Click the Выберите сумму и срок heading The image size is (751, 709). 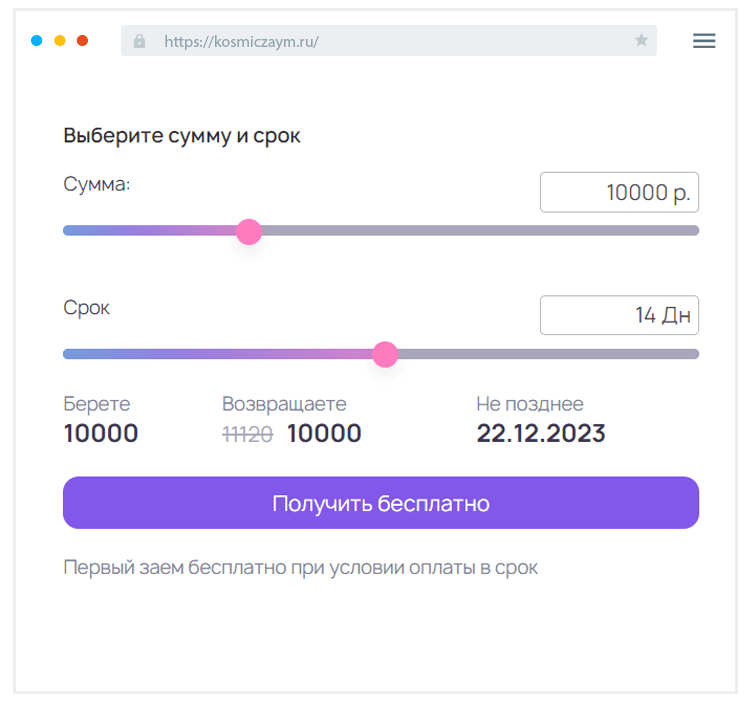pos(182,136)
